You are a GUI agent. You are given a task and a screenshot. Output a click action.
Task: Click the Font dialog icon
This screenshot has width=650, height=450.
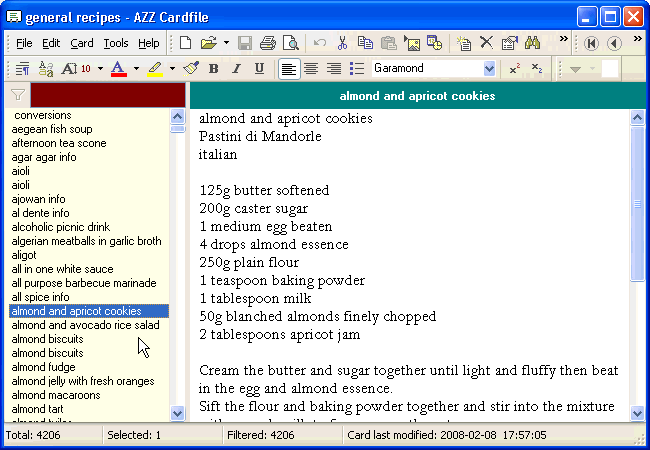[x=46, y=68]
